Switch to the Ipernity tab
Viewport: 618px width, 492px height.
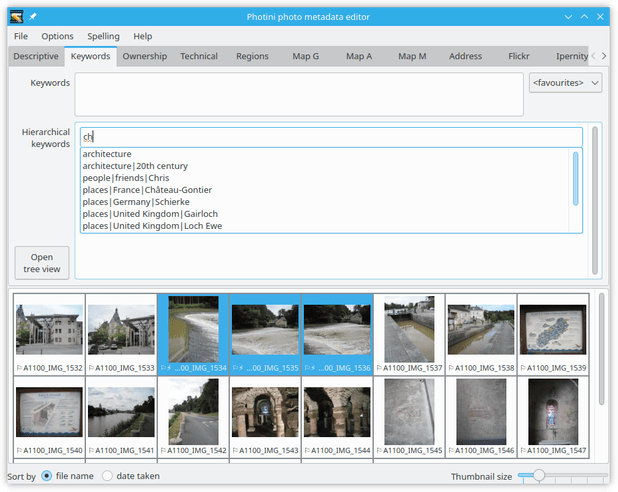pos(571,56)
